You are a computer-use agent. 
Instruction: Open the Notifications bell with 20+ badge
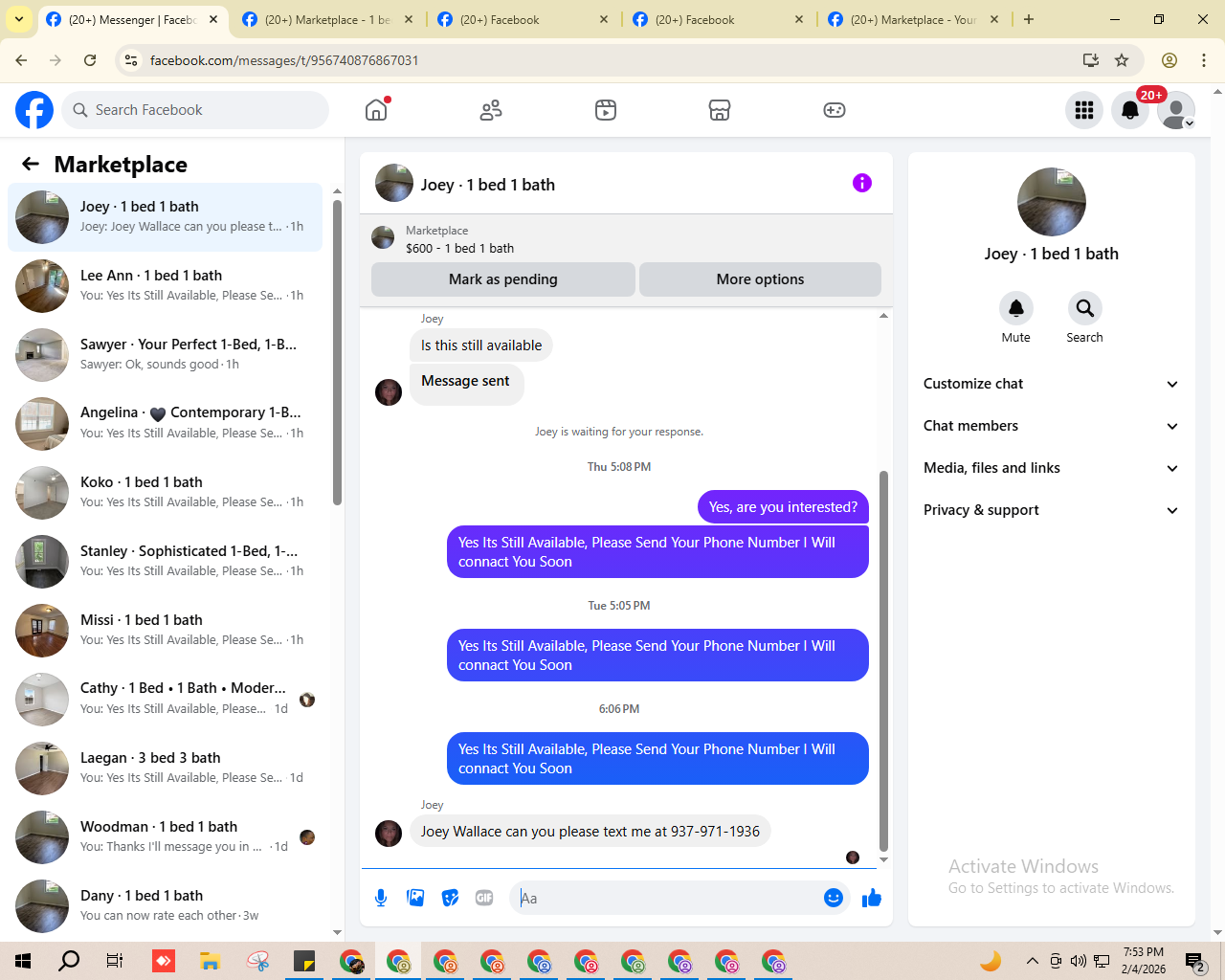click(x=1130, y=110)
